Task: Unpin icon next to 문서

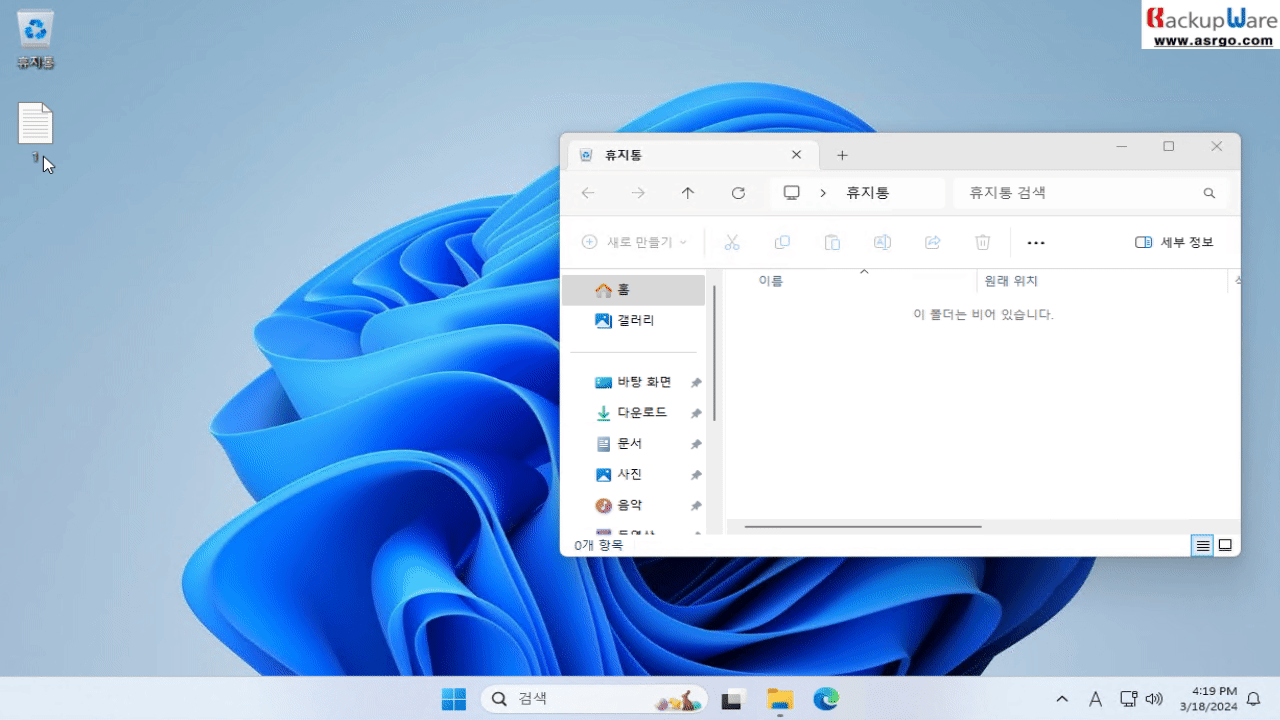Action: pos(696,445)
